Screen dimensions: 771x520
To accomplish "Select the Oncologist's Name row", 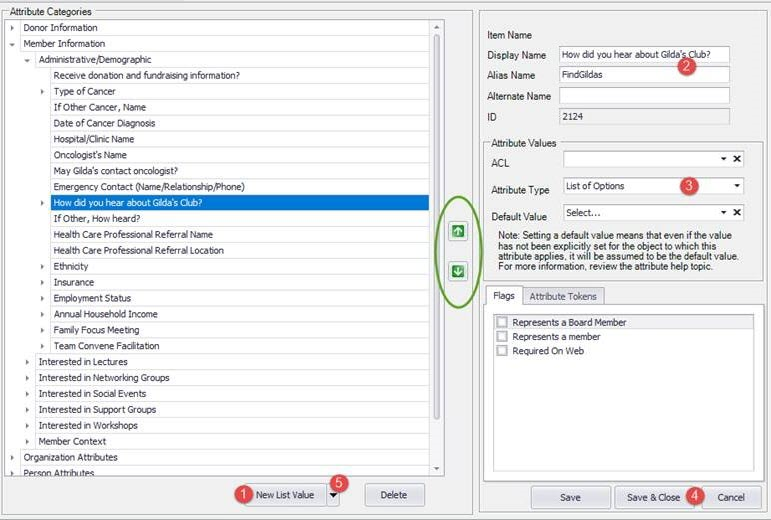I will pos(240,155).
